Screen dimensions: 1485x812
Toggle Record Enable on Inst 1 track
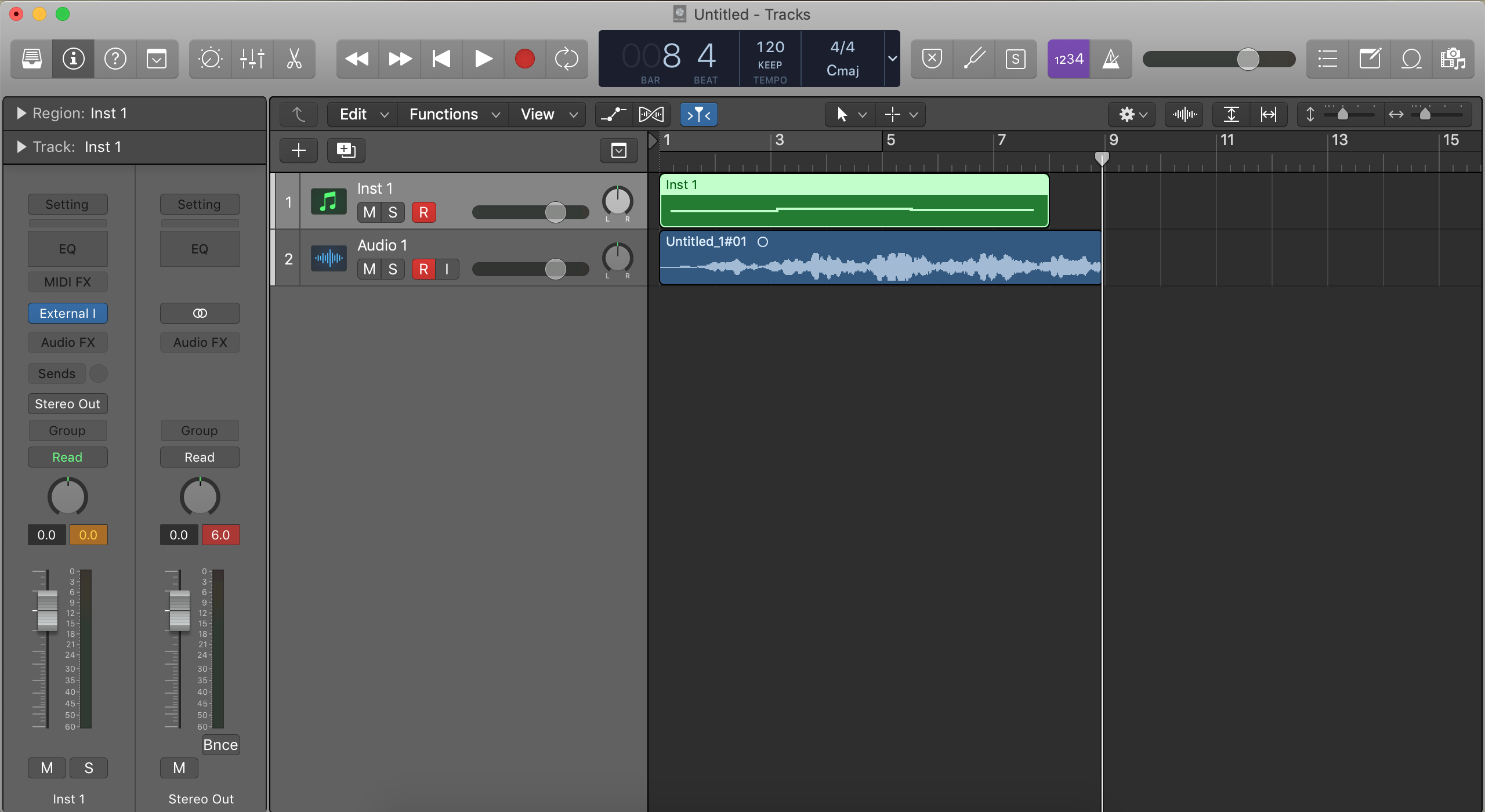pos(423,212)
